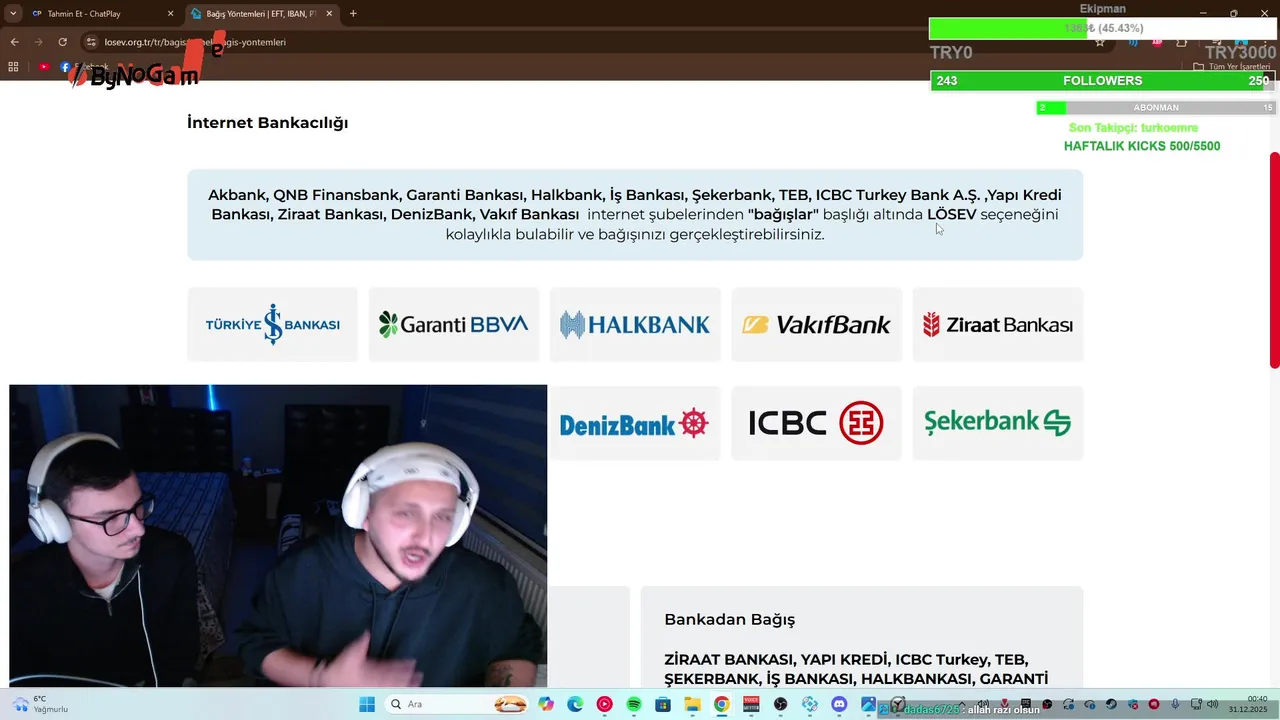Open the DenizBank logo card
The image size is (1280, 720).
pyautogui.click(x=635, y=423)
